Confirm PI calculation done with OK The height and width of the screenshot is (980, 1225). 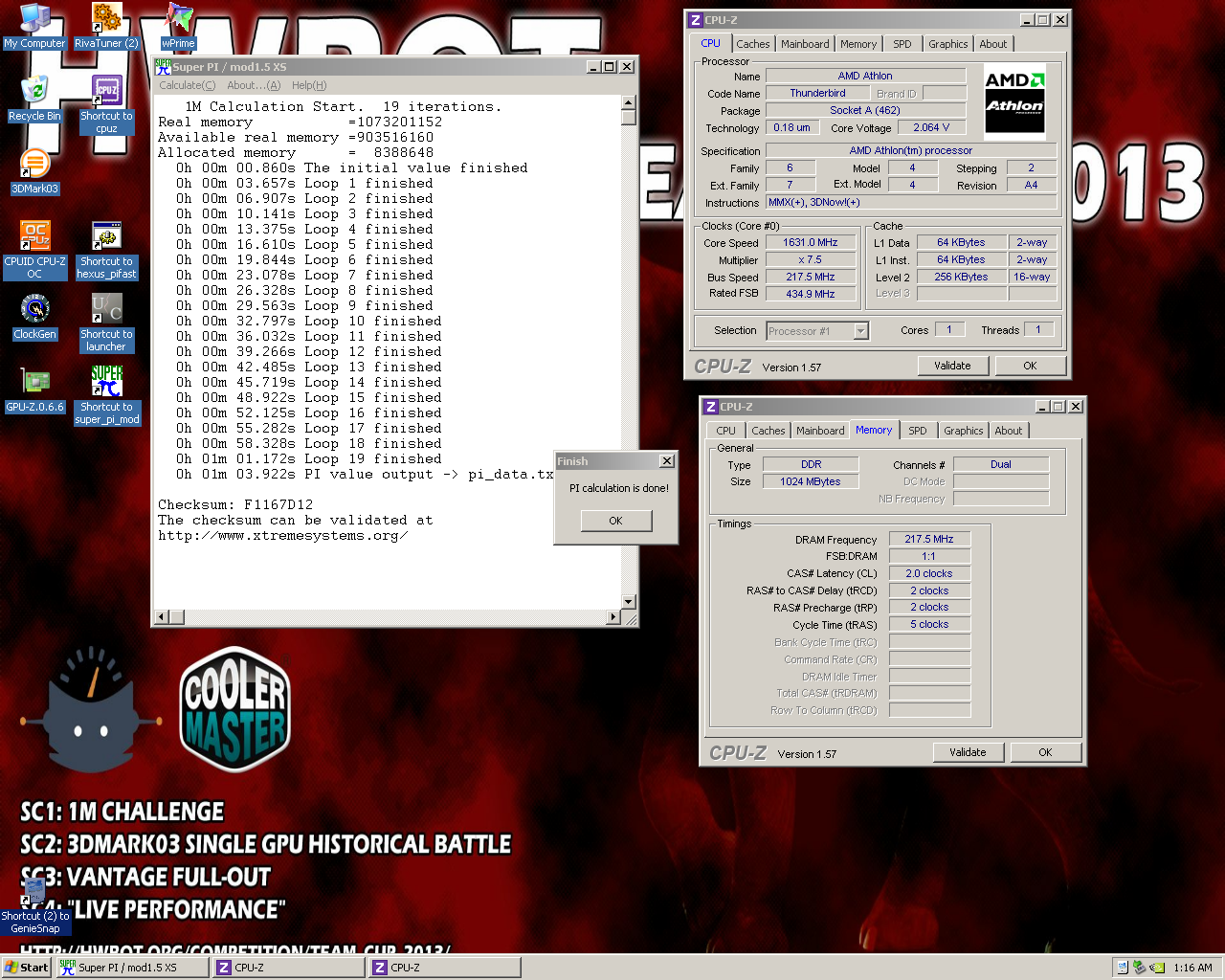coord(615,521)
